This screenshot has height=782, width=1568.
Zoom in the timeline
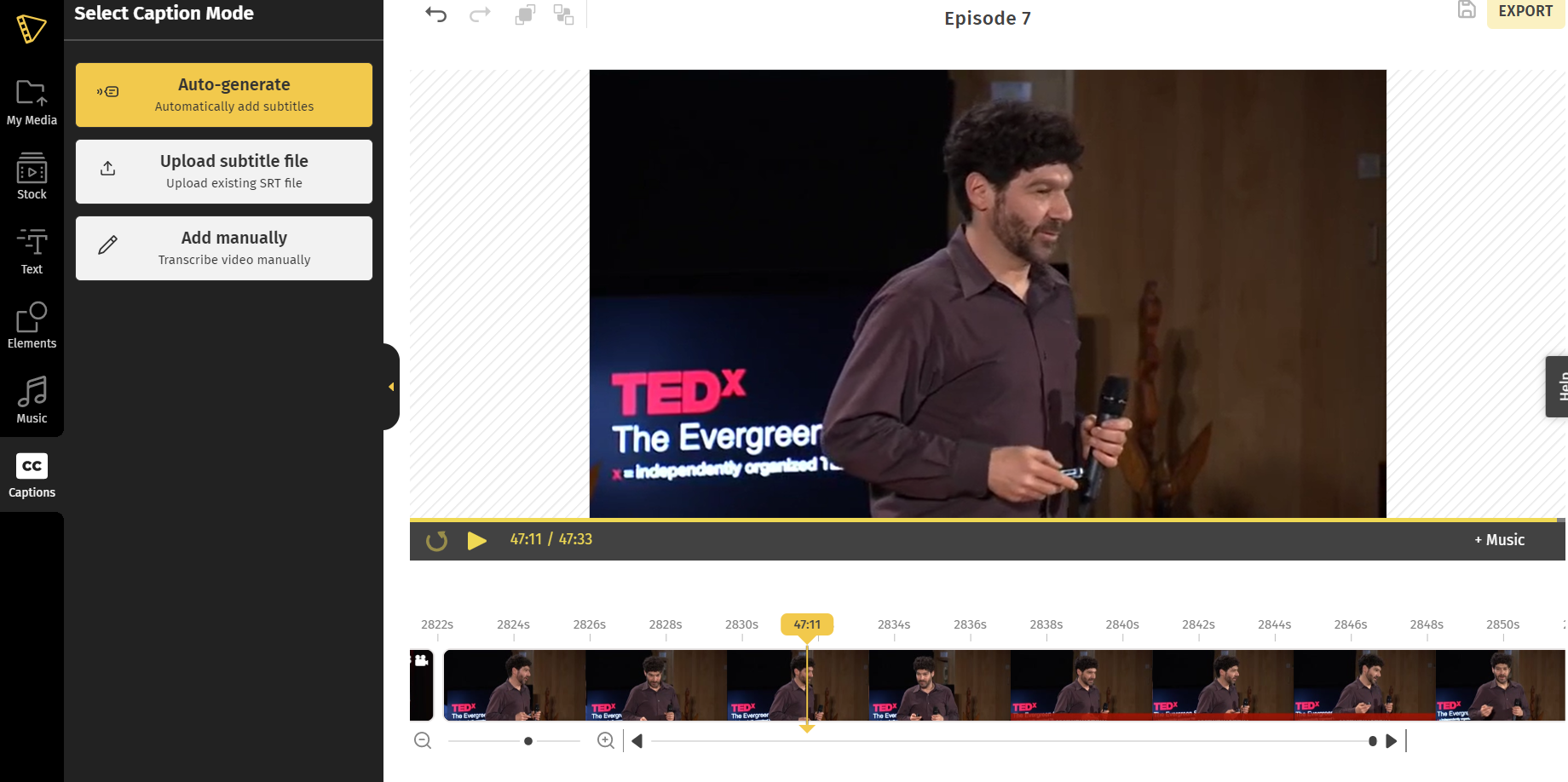click(606, 741)
